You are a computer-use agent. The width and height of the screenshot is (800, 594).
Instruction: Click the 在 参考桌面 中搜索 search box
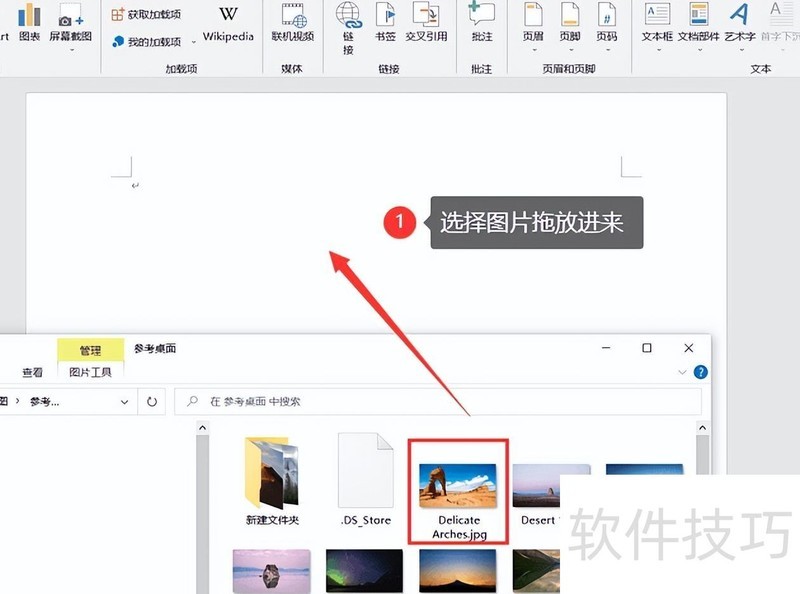point(438,402)
